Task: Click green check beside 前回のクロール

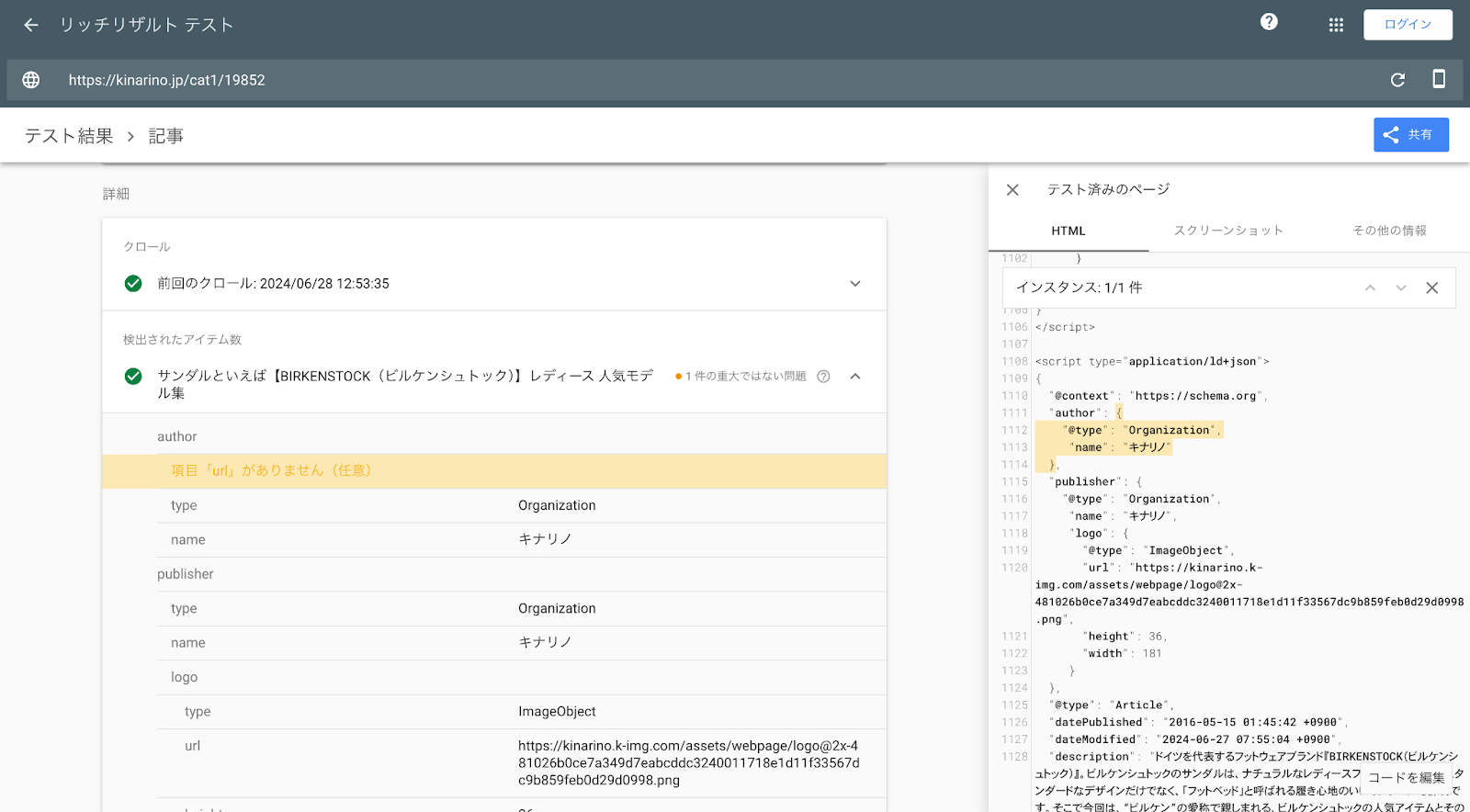Action: pos(133,283)
